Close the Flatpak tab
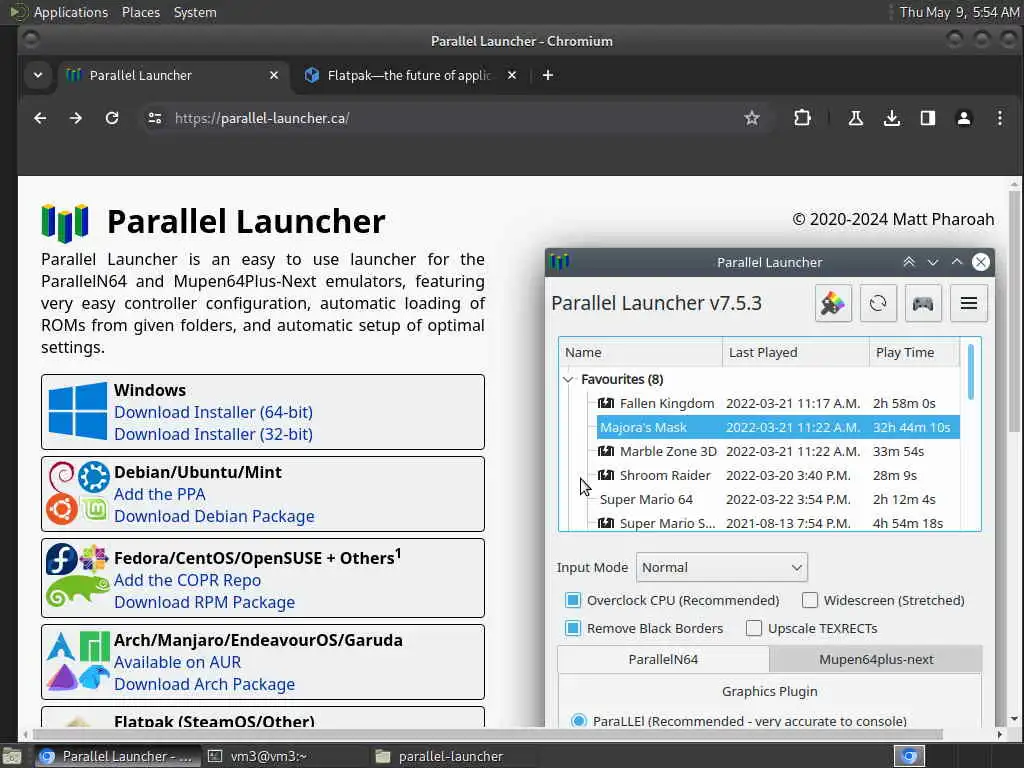The width and height of the screenshot is (1024, 768). pos(512,75)
